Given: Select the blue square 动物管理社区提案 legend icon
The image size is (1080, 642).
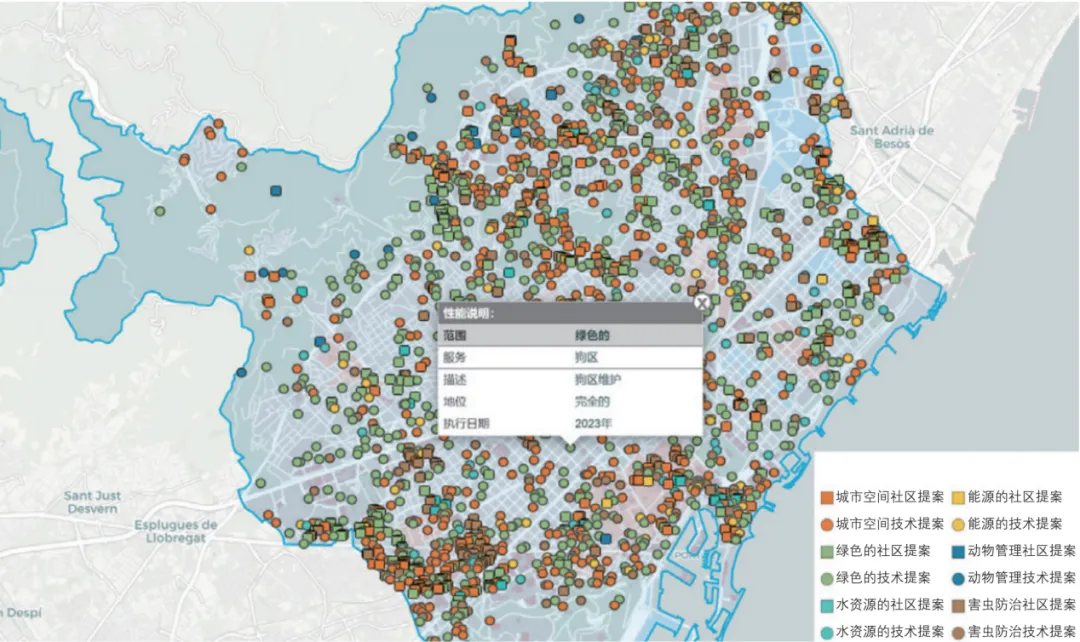Looking at the screenshot, I should 957,551.
